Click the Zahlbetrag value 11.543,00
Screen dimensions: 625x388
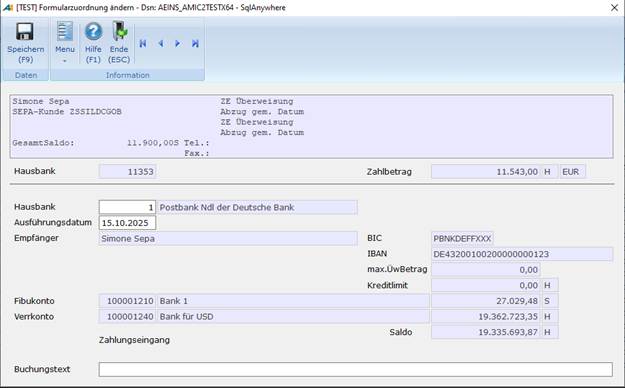pyautogui.click(x=485, y=172)
